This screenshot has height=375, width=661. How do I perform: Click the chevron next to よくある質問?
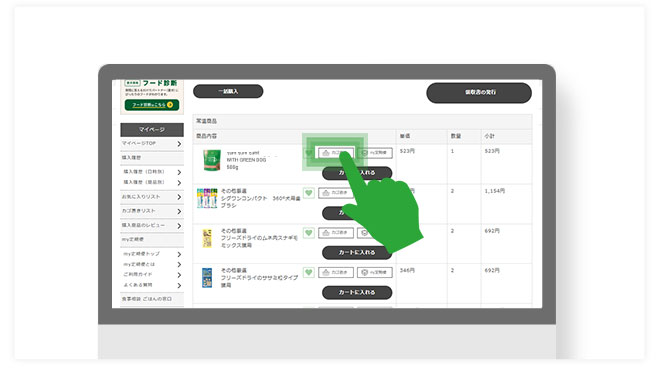[x=179, y=285]
